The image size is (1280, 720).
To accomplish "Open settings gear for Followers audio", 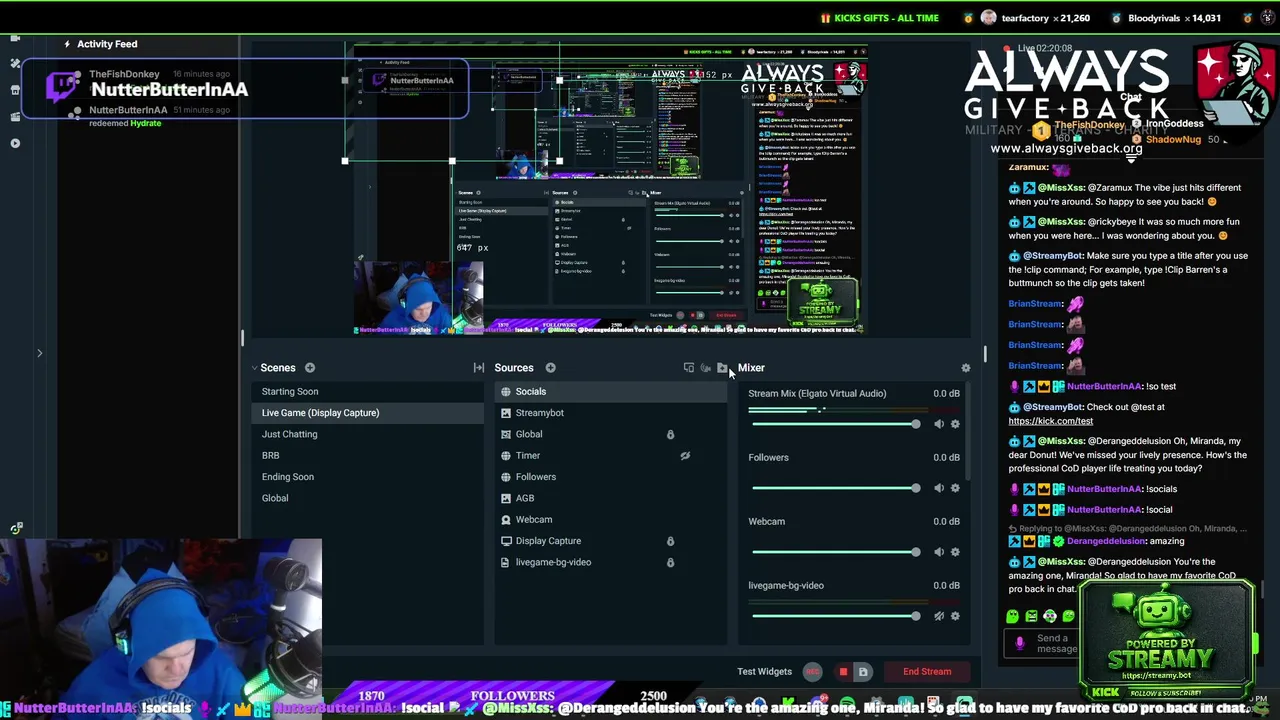I will pos(955,488).
